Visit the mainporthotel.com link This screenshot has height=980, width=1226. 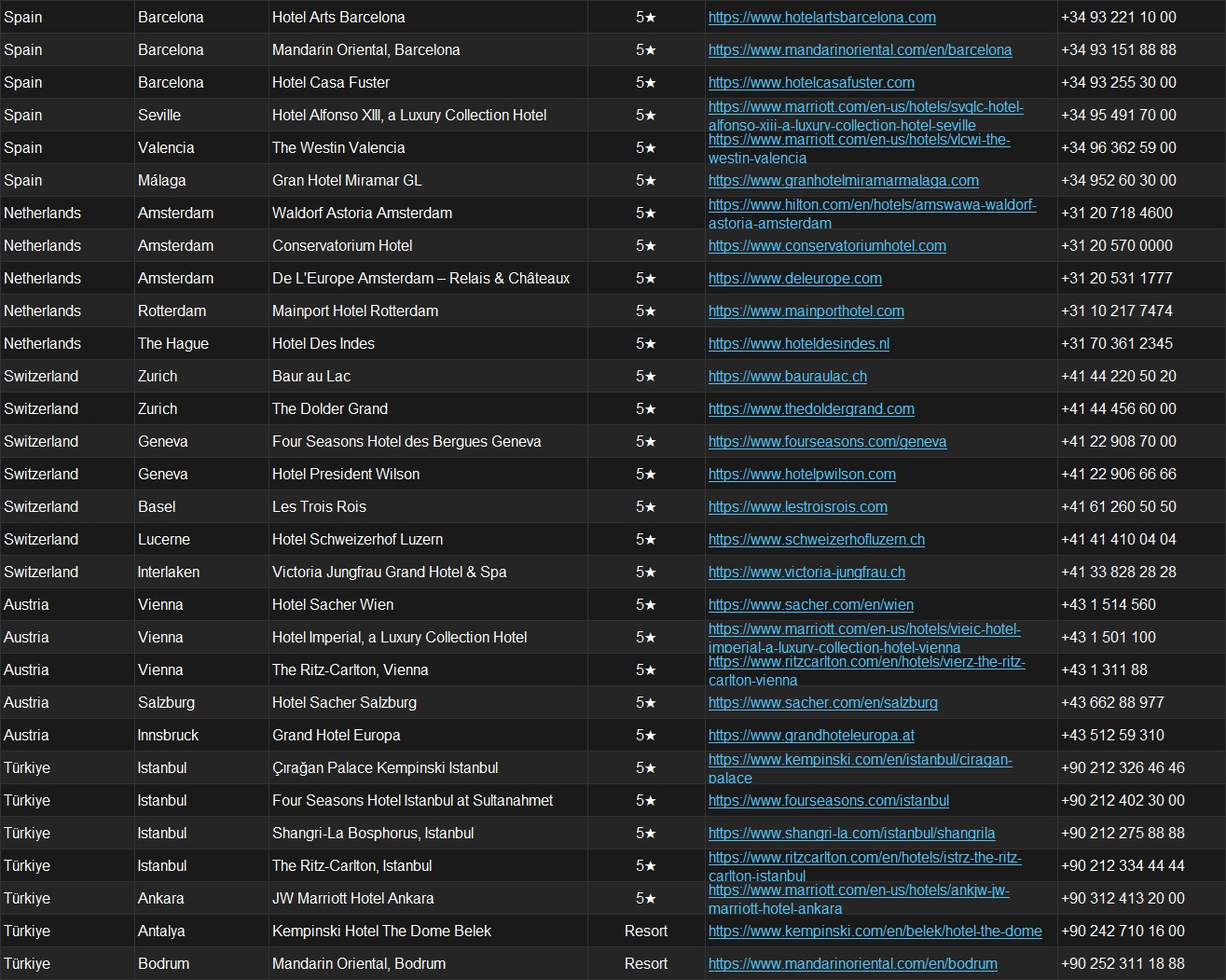(x=806, y=311)
